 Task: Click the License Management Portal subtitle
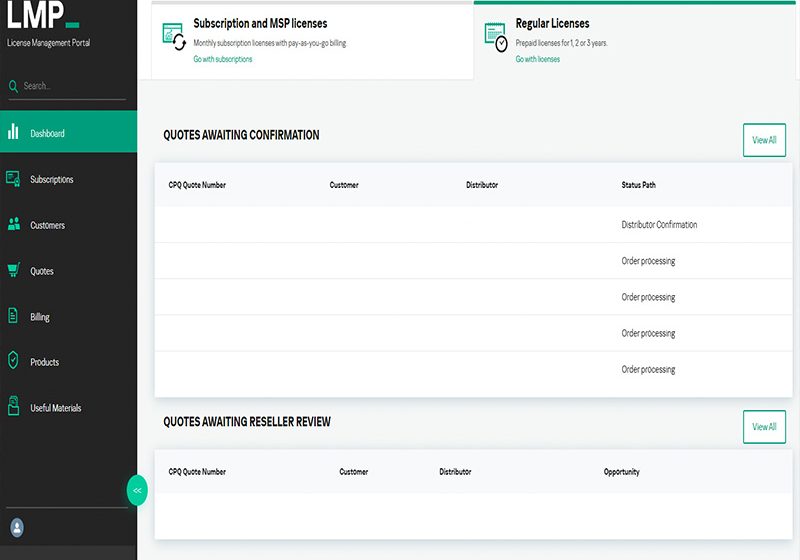tap(48, 43)
